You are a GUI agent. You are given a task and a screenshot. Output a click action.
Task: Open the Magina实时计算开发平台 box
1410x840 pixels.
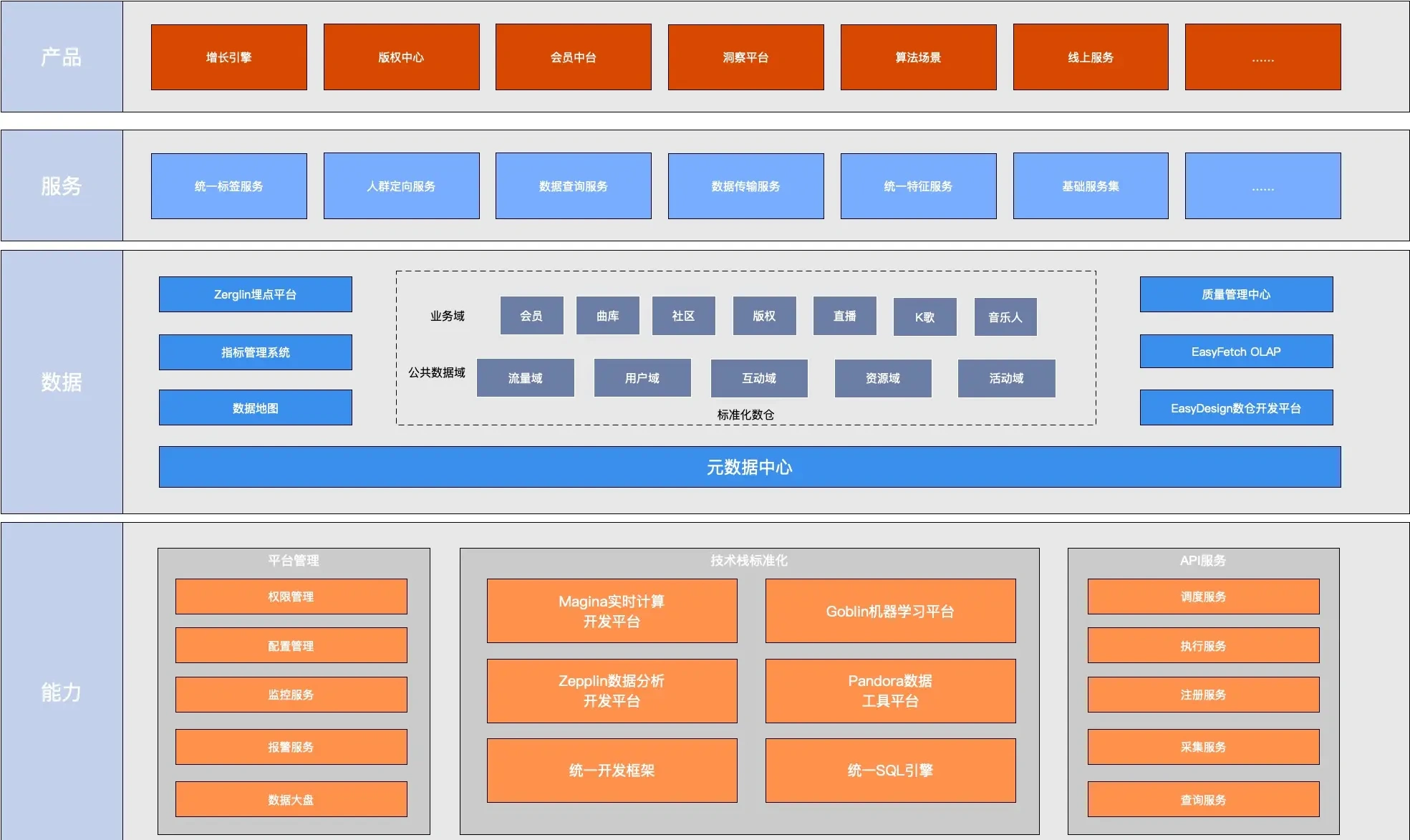tap(612, 611)
